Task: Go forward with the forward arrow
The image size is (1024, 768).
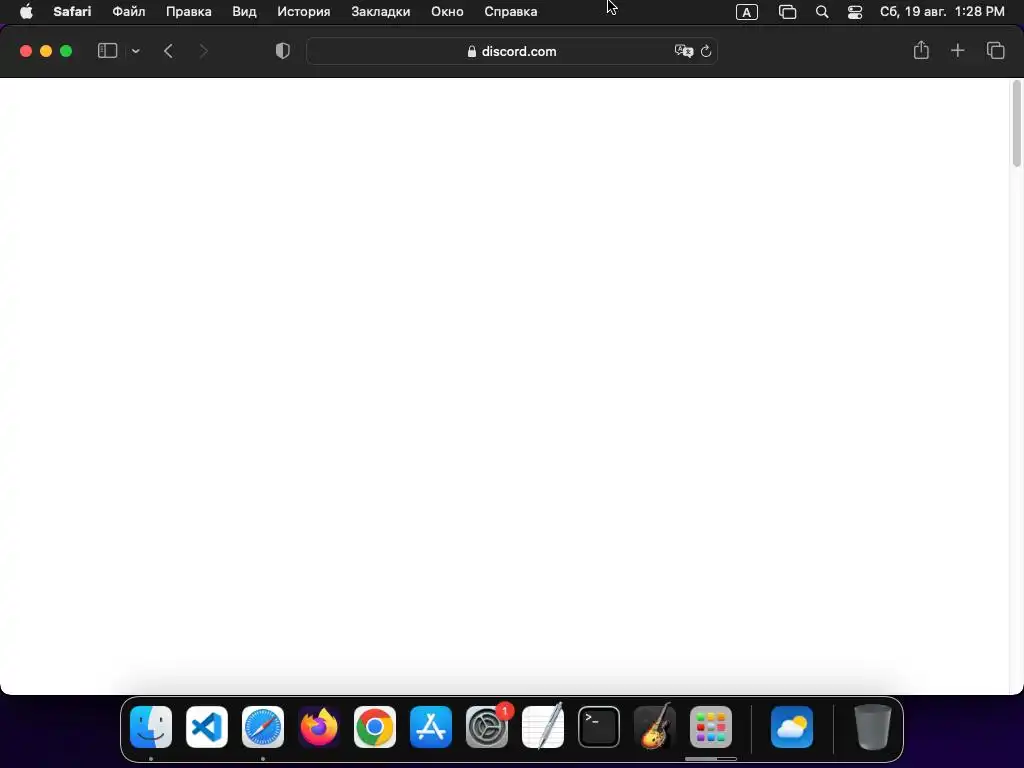Action: point(203,51)
